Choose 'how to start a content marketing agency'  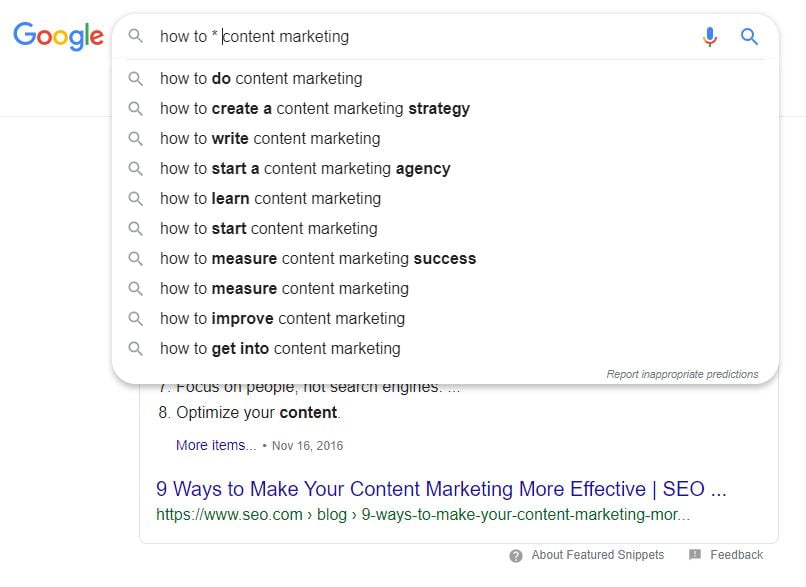click(445, 169)
